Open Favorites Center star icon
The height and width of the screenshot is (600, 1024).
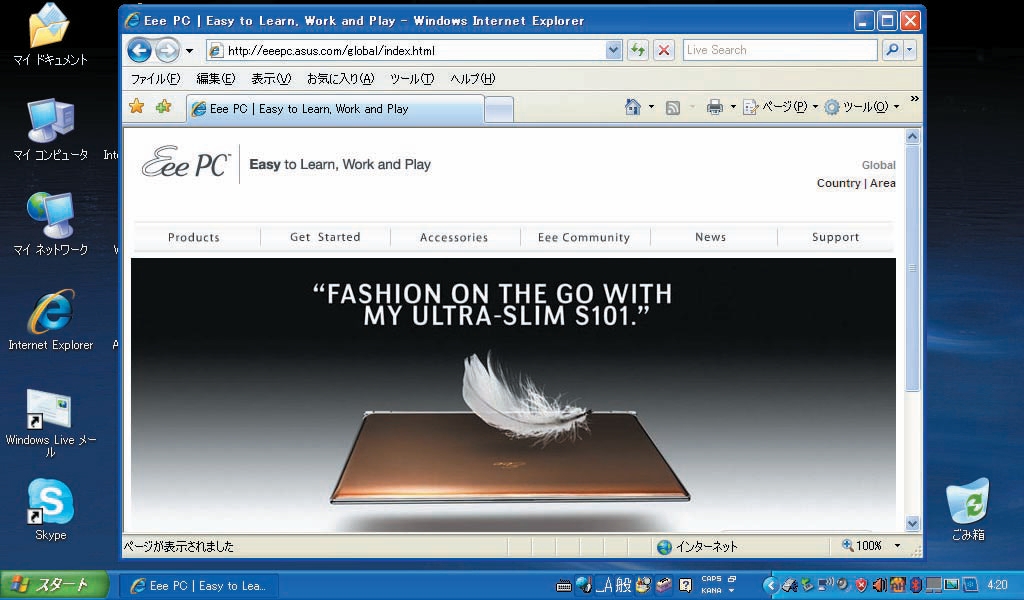tap(136, 106)
